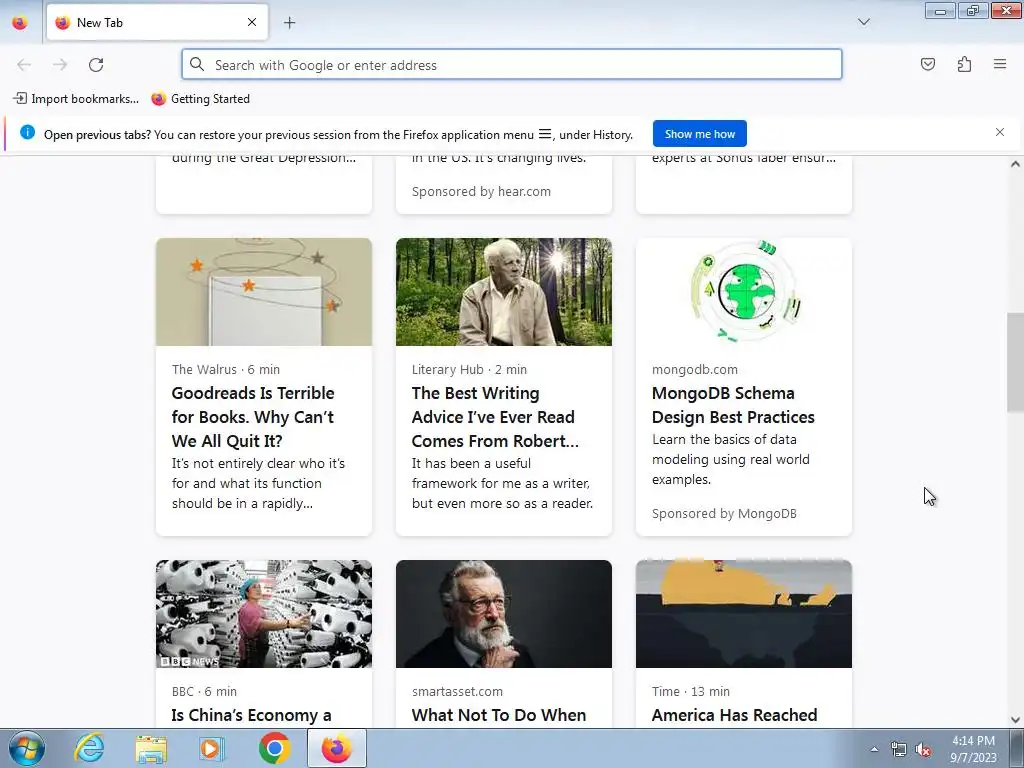Open Getting Started bookmark

200,99
